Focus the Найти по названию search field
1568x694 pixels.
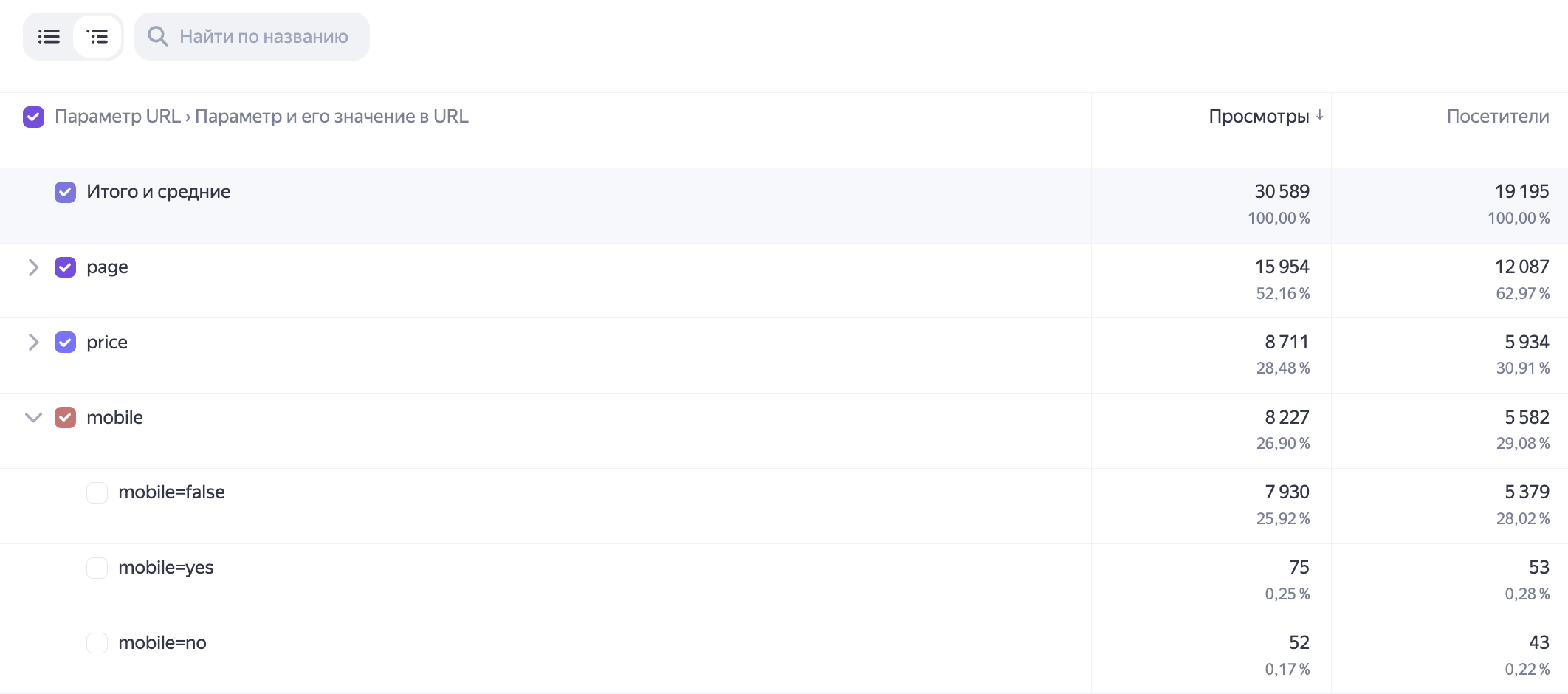[252, 36]
